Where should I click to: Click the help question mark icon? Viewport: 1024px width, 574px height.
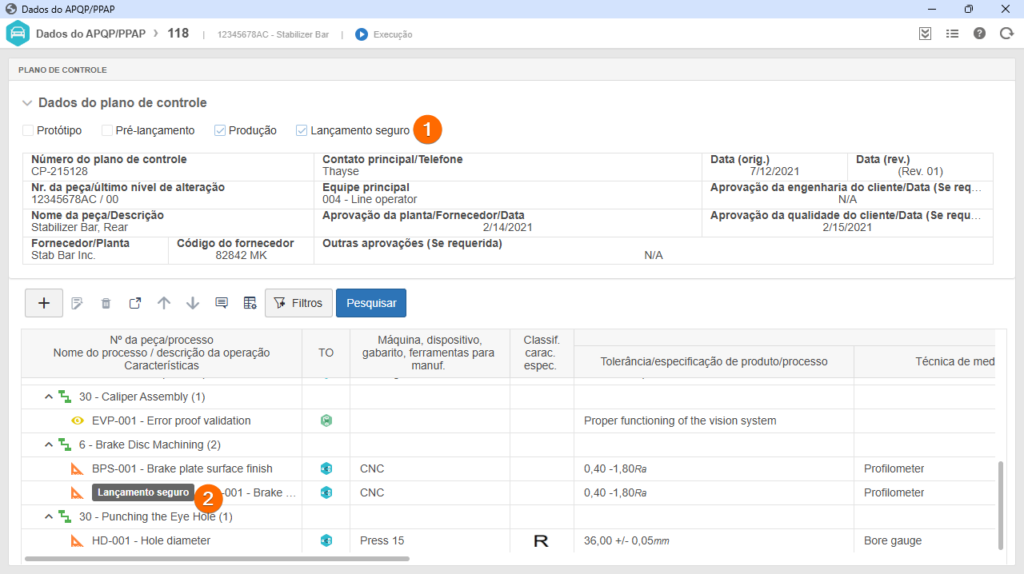tap(979, 33)
